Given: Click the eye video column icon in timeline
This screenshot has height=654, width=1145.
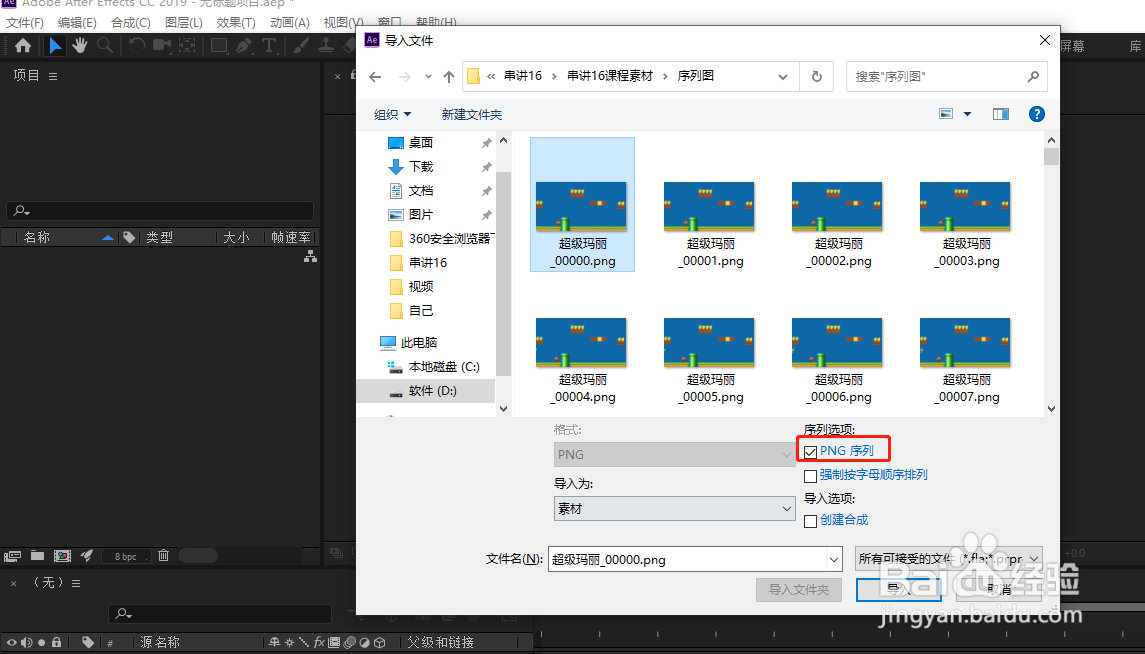Looking at the screenshot, I should pyautogui.click(x=12, y=642).
